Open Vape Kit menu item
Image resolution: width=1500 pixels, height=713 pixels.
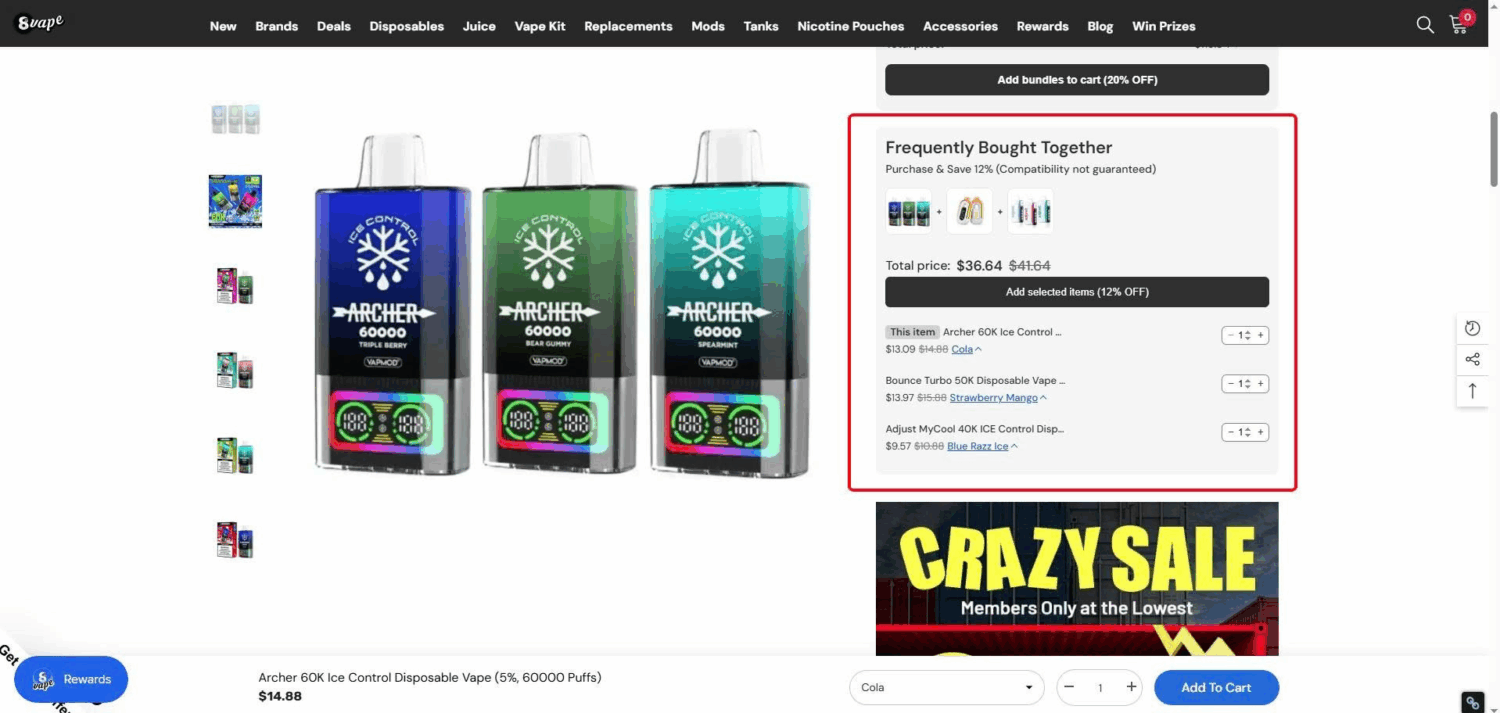point(540,26)
